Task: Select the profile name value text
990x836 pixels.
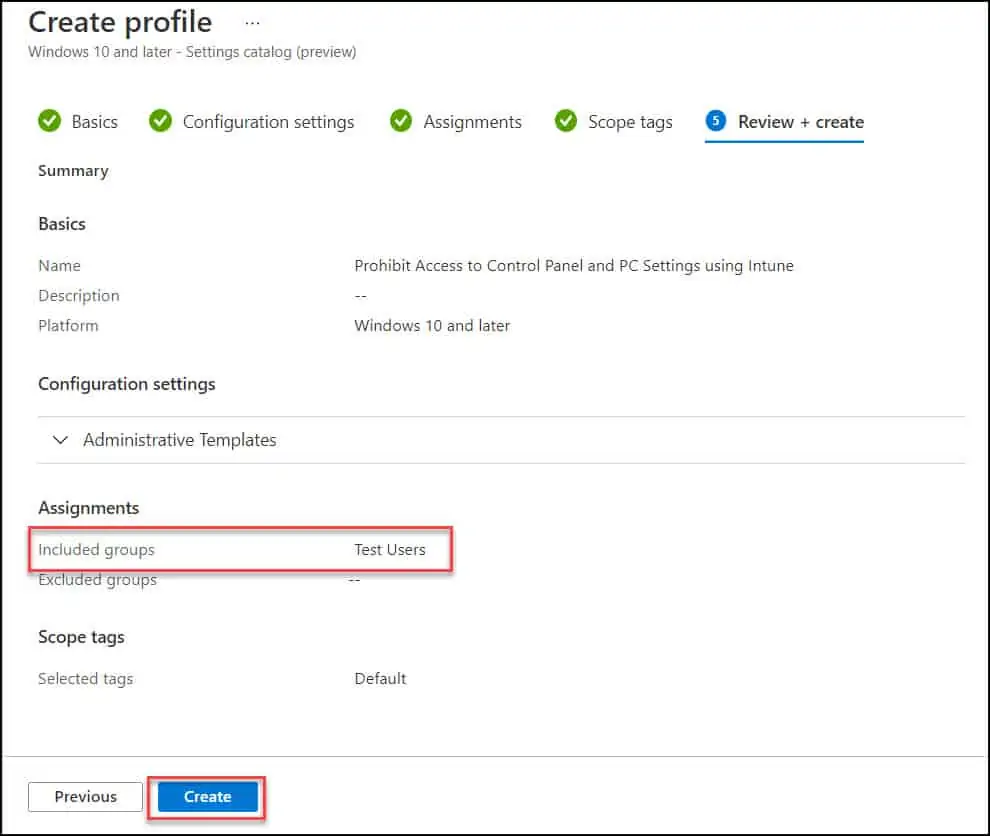Action: click(573, 266)
